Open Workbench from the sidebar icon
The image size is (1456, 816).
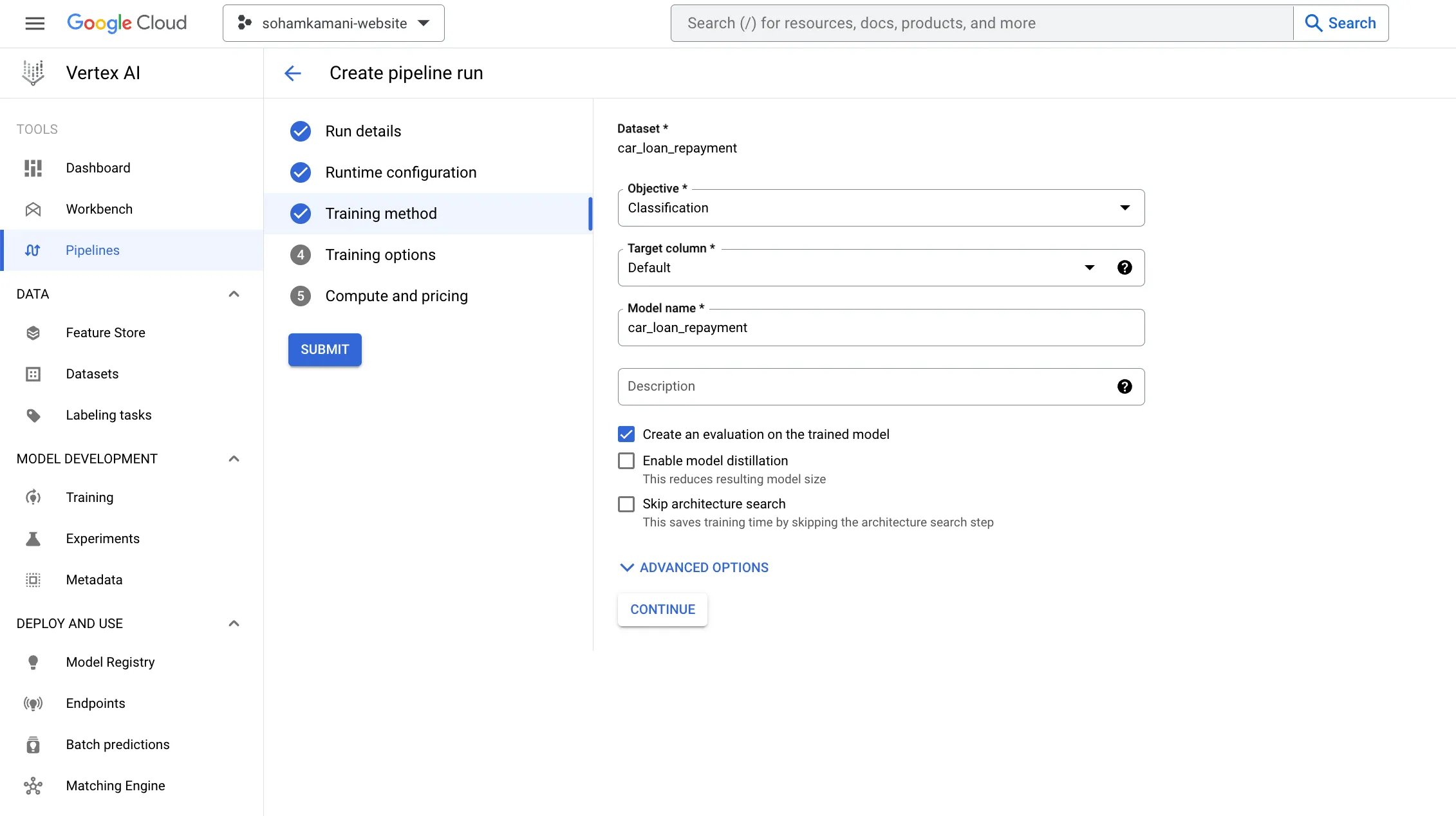[33, 209]
